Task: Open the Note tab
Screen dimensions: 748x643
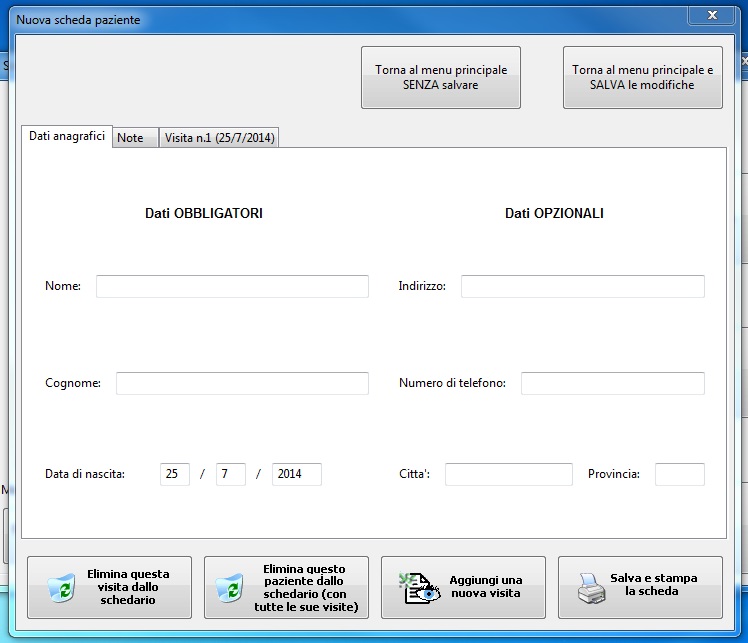Action: [x=131, y=138]
